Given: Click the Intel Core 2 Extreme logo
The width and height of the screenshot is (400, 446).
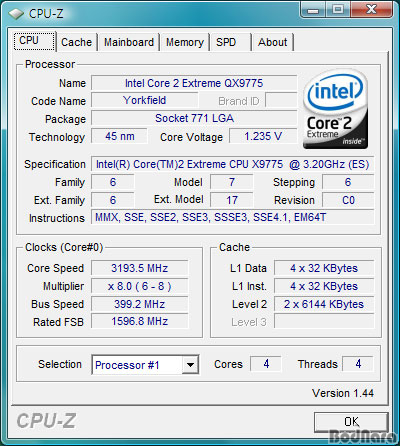Looking at the screenshot, I should [335, 109].
